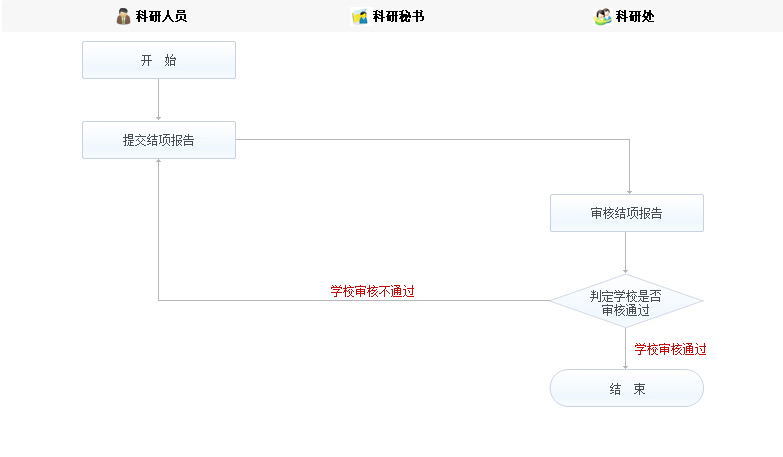783x457 pixels.
Task: Open the 审核结项报告 step box
Action: click(626, 213)
